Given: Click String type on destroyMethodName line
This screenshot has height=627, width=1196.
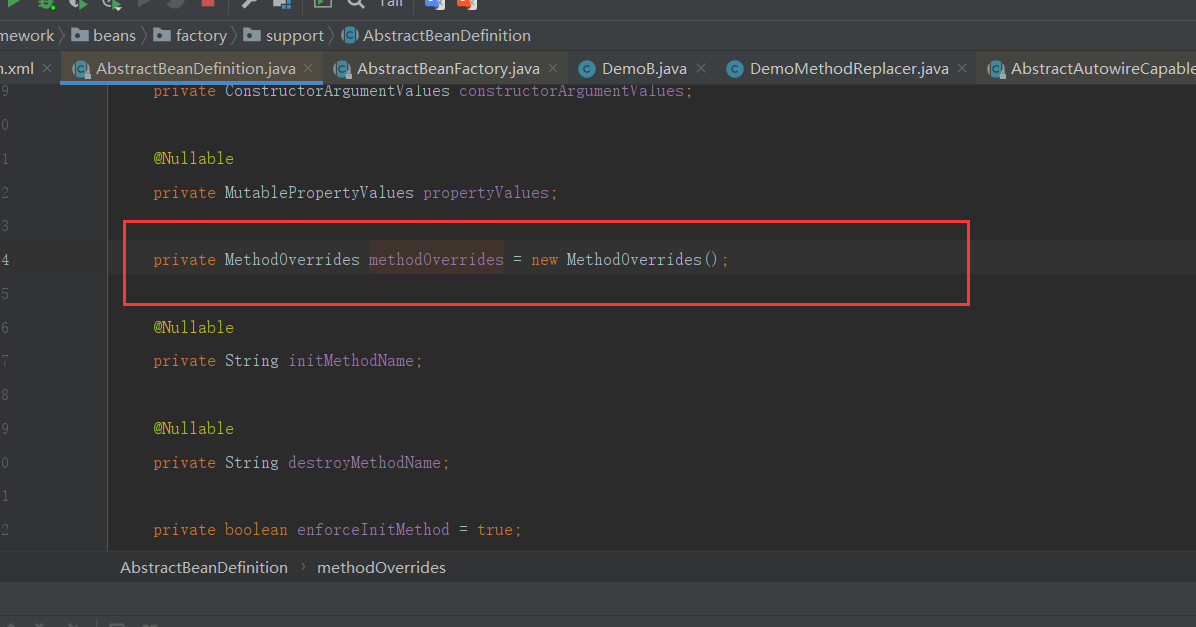Looking at the screenshot, I should [x=252, y=462].
